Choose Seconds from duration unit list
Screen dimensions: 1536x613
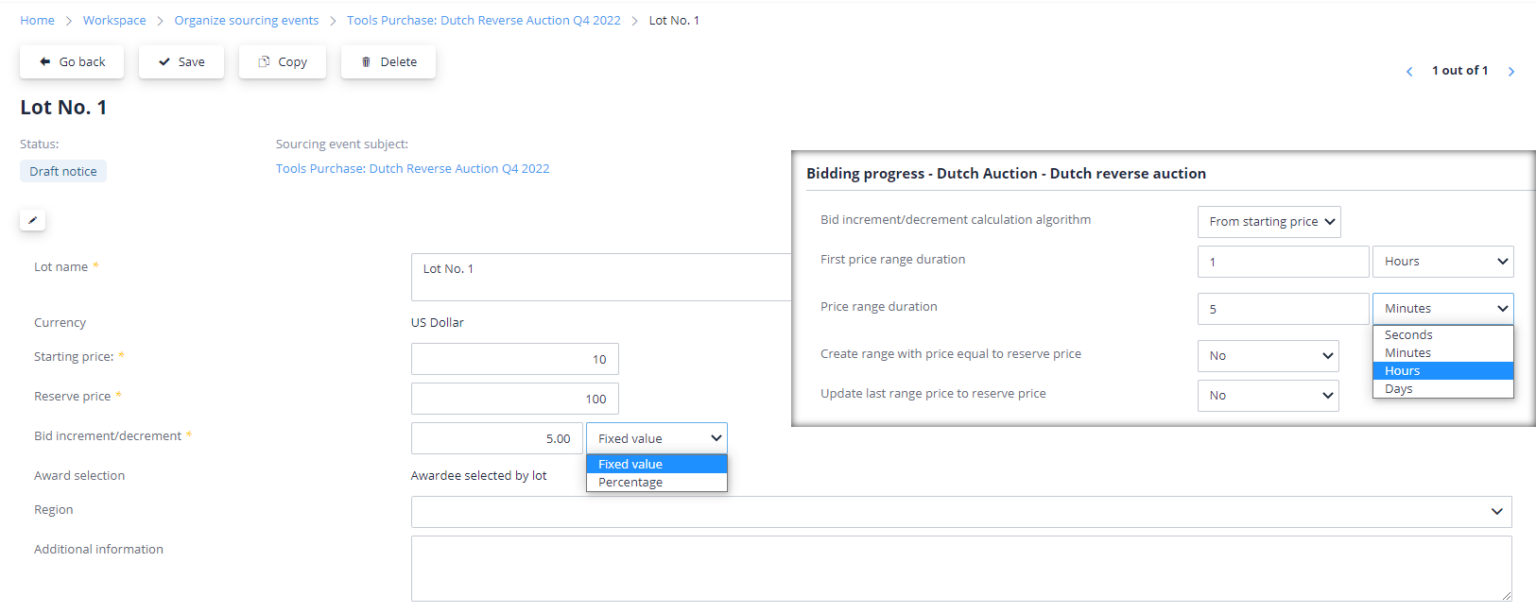1408,335
